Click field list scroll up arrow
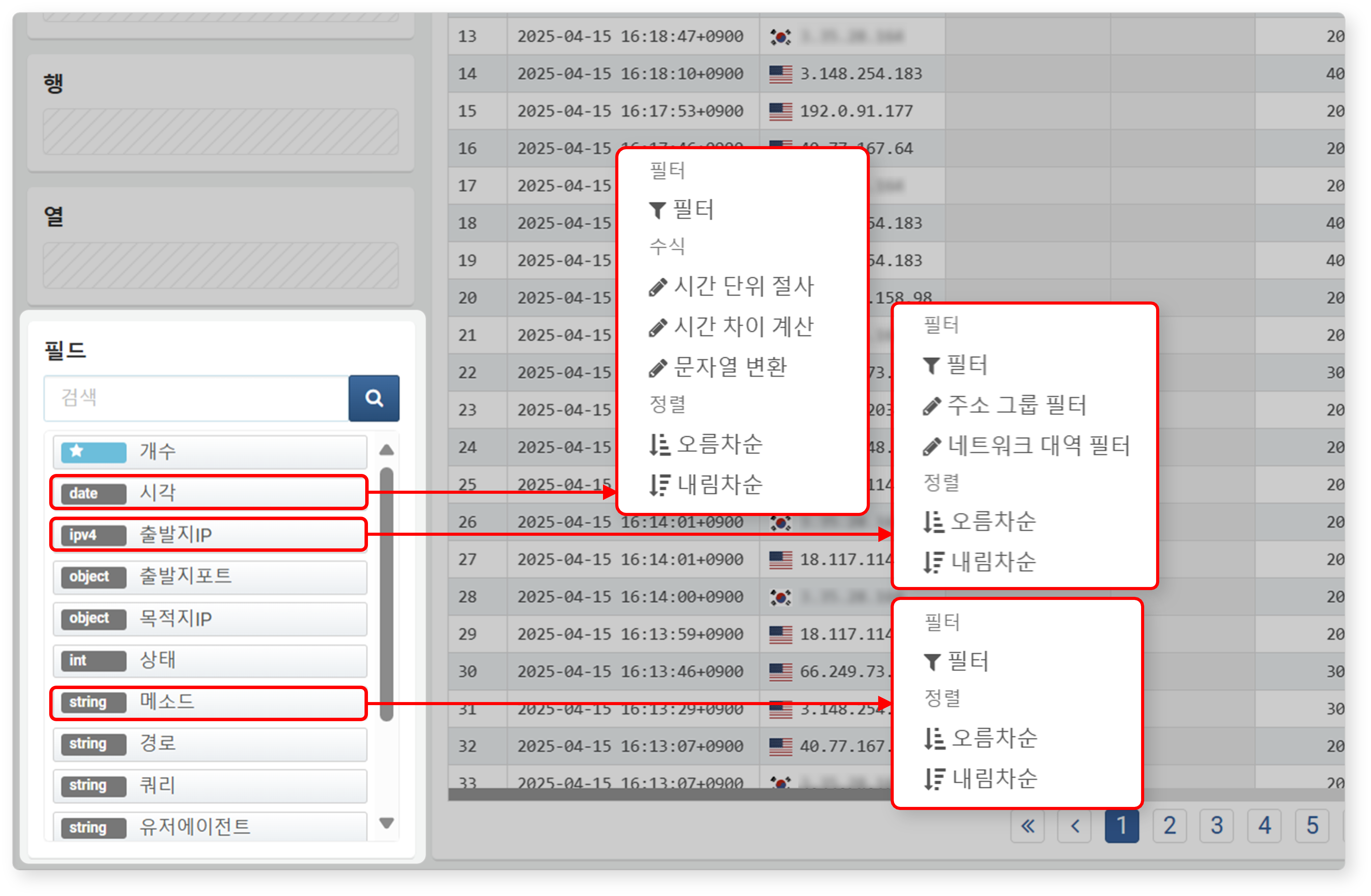The height and width of the screenshot is (896, 1371). pos(386,450)
